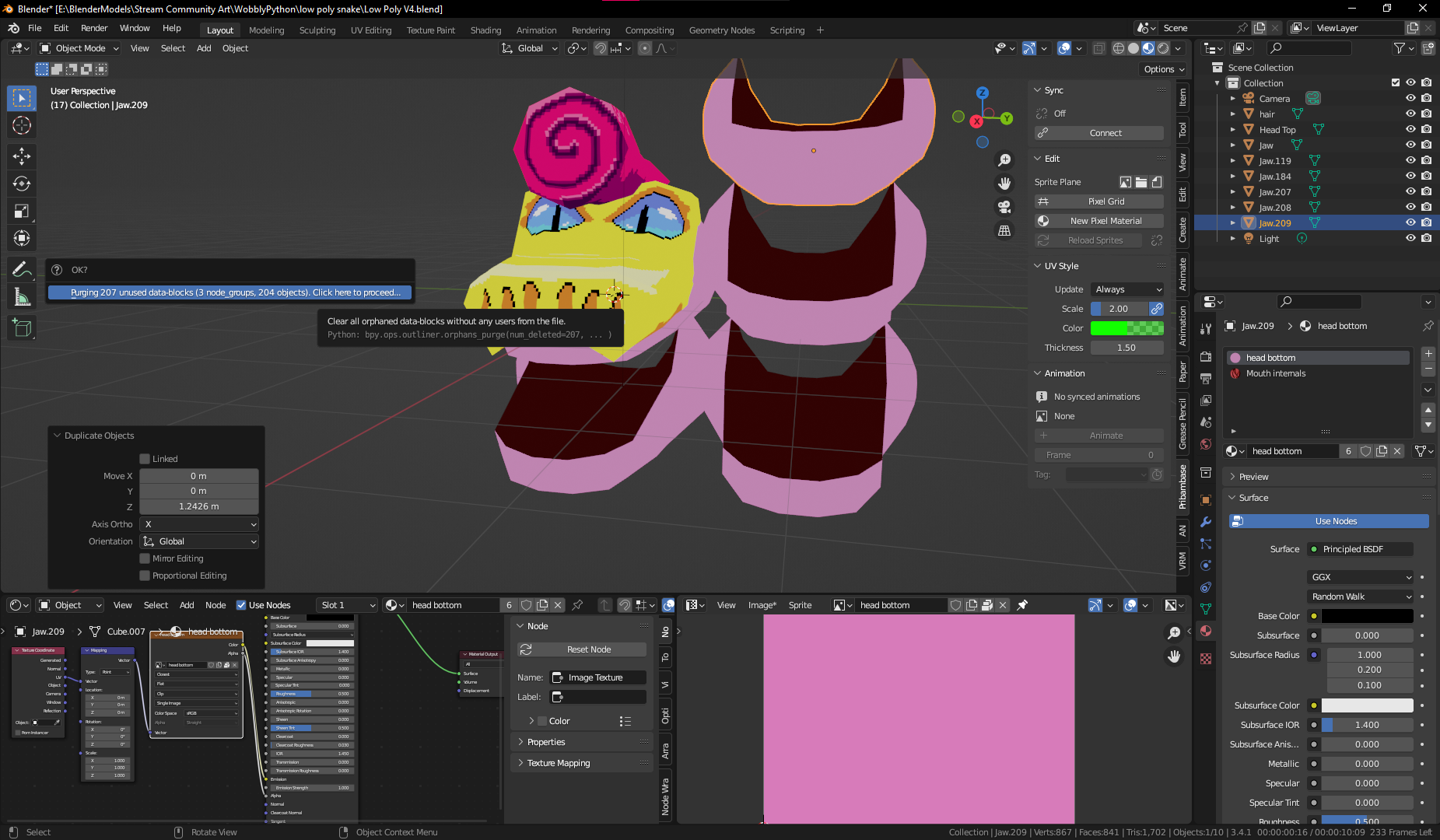Toggle camera view icon in viewport
Viewport: 1440px width, 840px height.
(x=1004, y=207)
